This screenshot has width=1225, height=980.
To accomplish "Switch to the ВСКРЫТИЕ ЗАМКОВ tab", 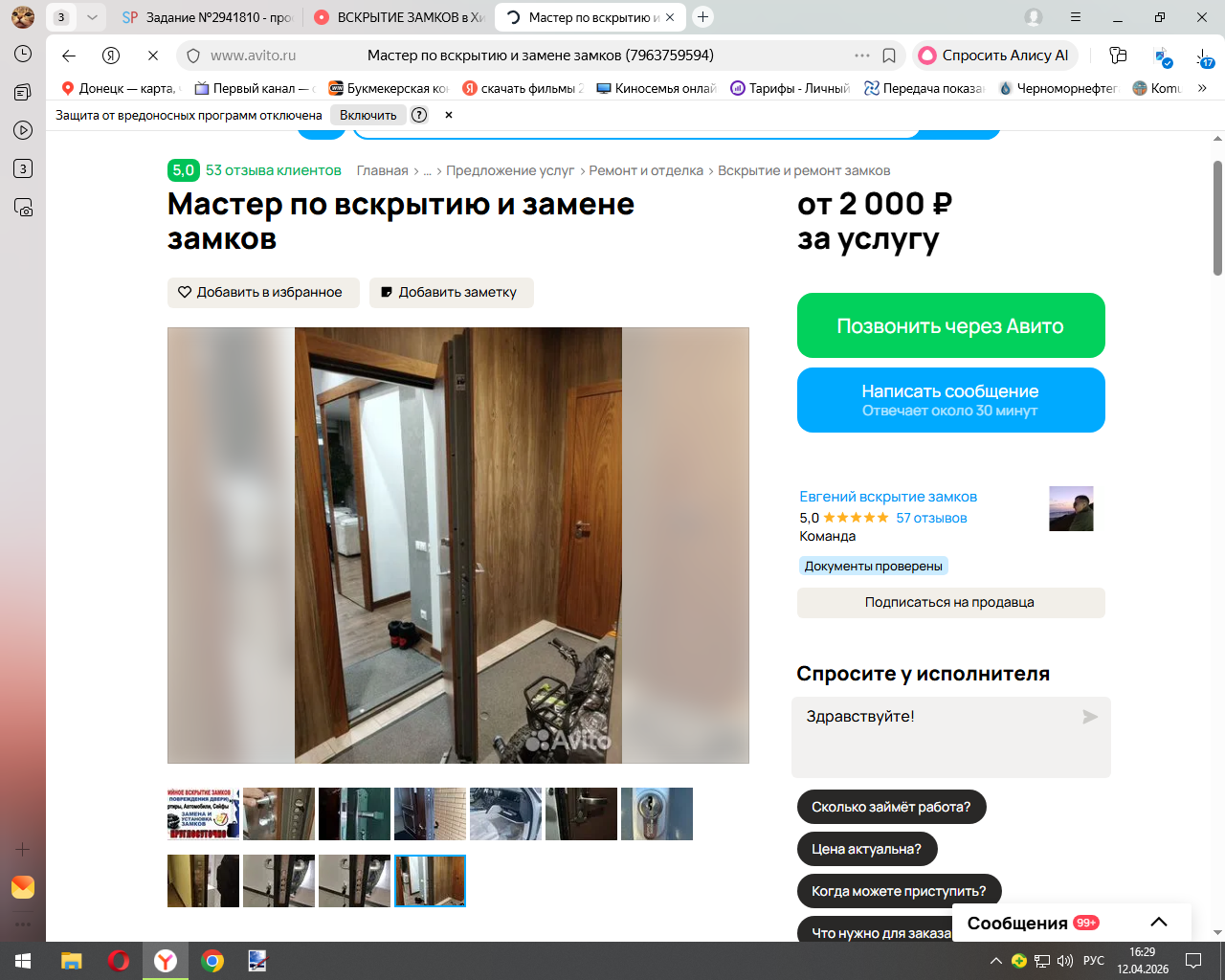I will [x=400, y=17].
